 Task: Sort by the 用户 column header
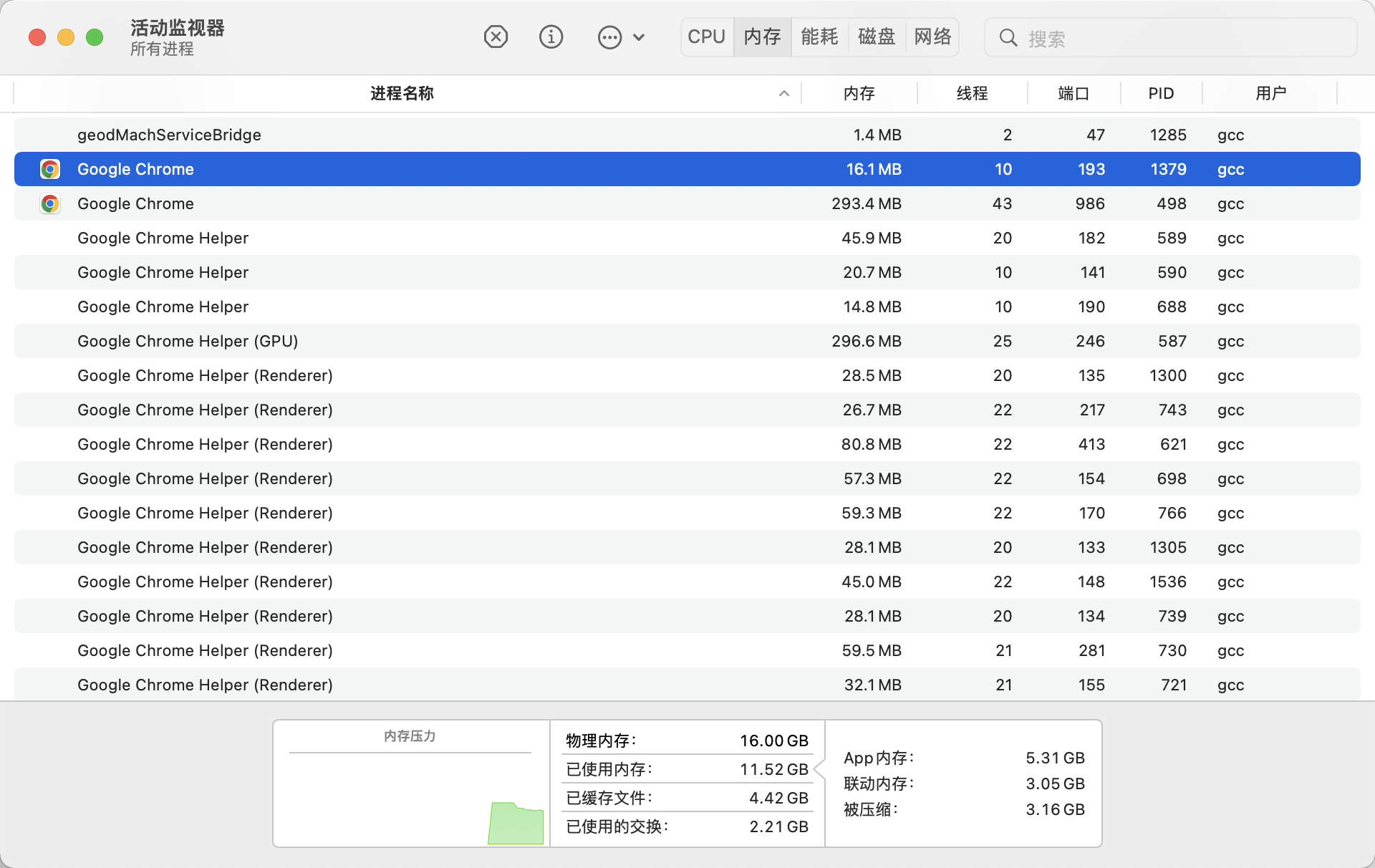click(x=1270, y=93)
